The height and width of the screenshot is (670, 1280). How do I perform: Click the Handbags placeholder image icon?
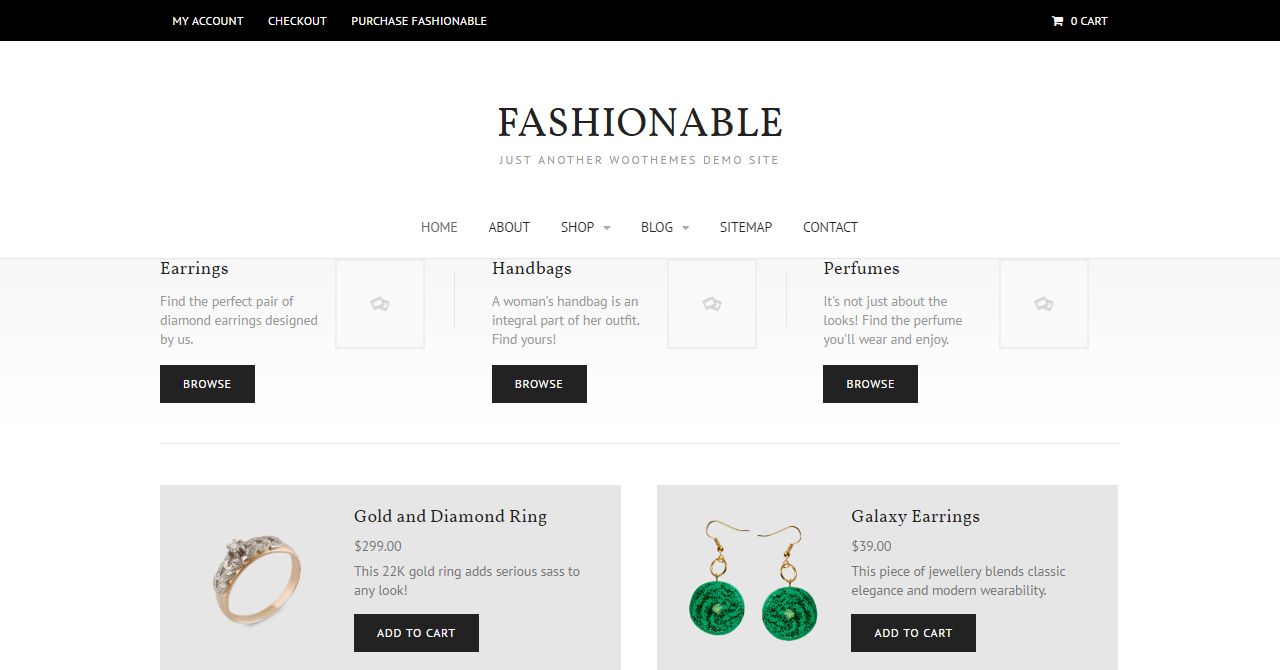712,304
